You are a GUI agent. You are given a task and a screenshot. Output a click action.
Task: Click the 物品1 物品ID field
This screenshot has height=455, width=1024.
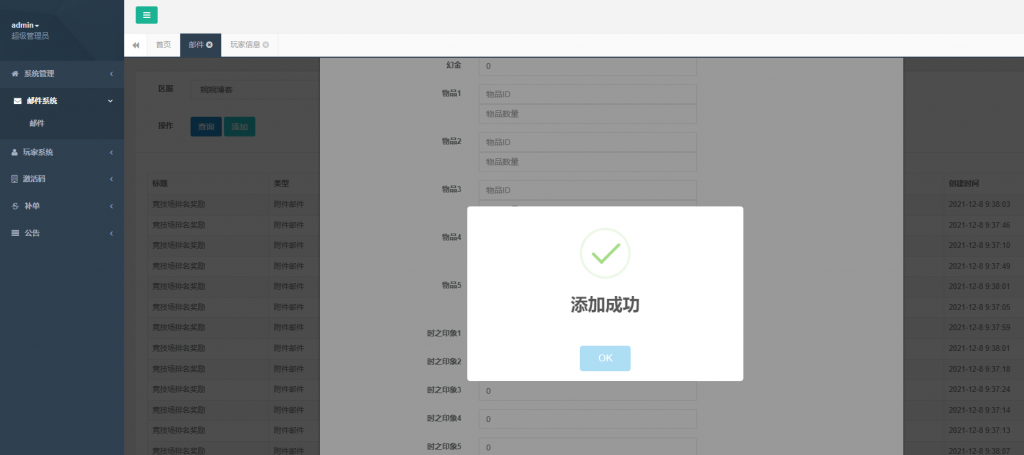coord(587,94)
